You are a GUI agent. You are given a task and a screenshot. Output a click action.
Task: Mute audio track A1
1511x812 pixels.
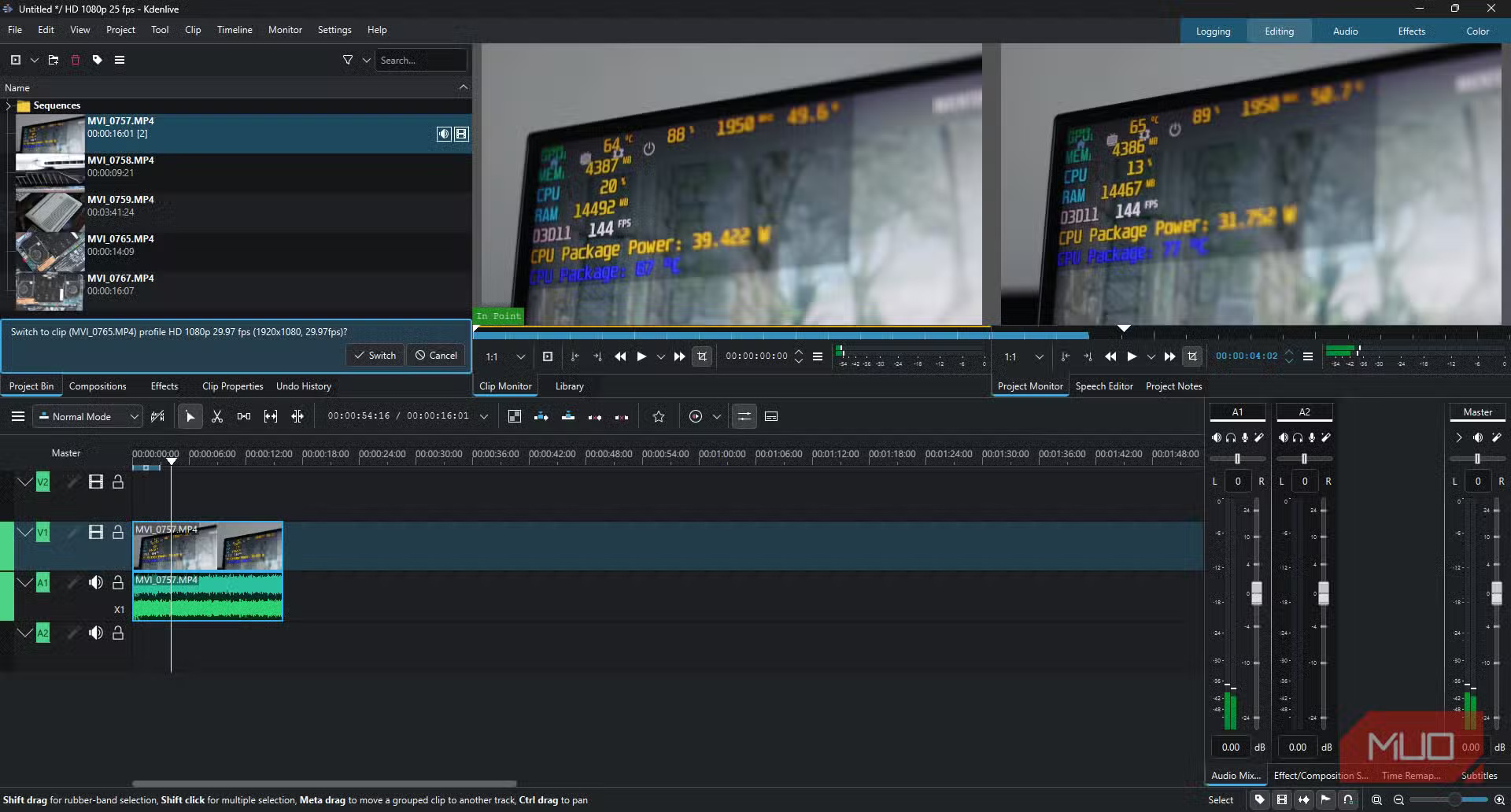[x=96, y=582]
